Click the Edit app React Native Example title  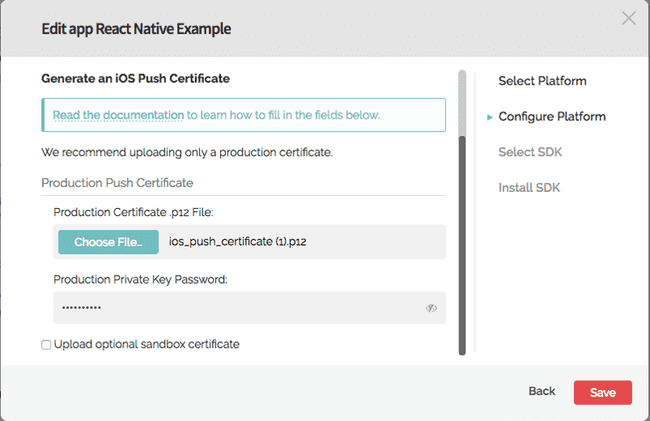pos(136,29)
